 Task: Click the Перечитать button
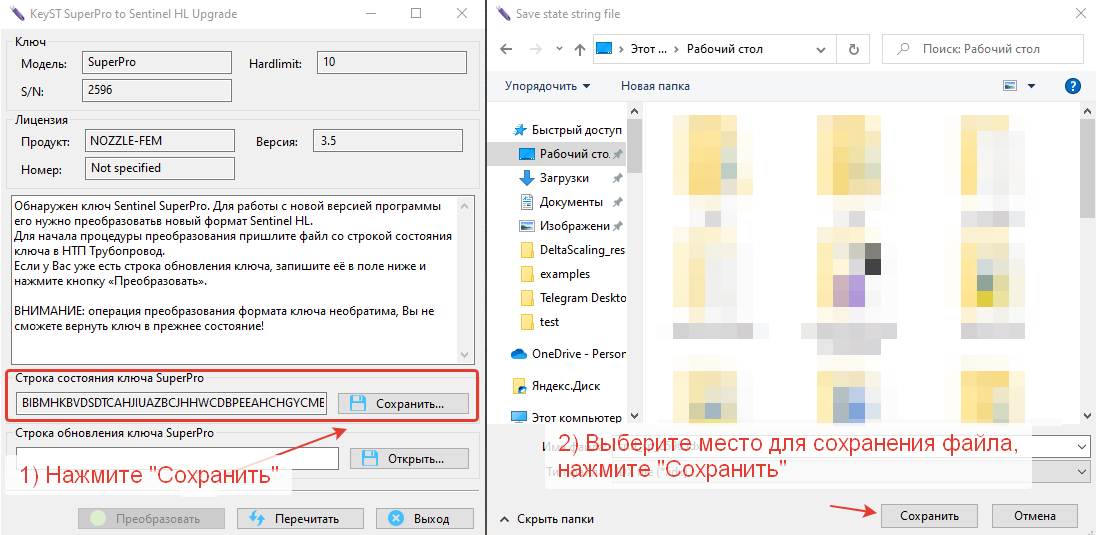[300, 519]
